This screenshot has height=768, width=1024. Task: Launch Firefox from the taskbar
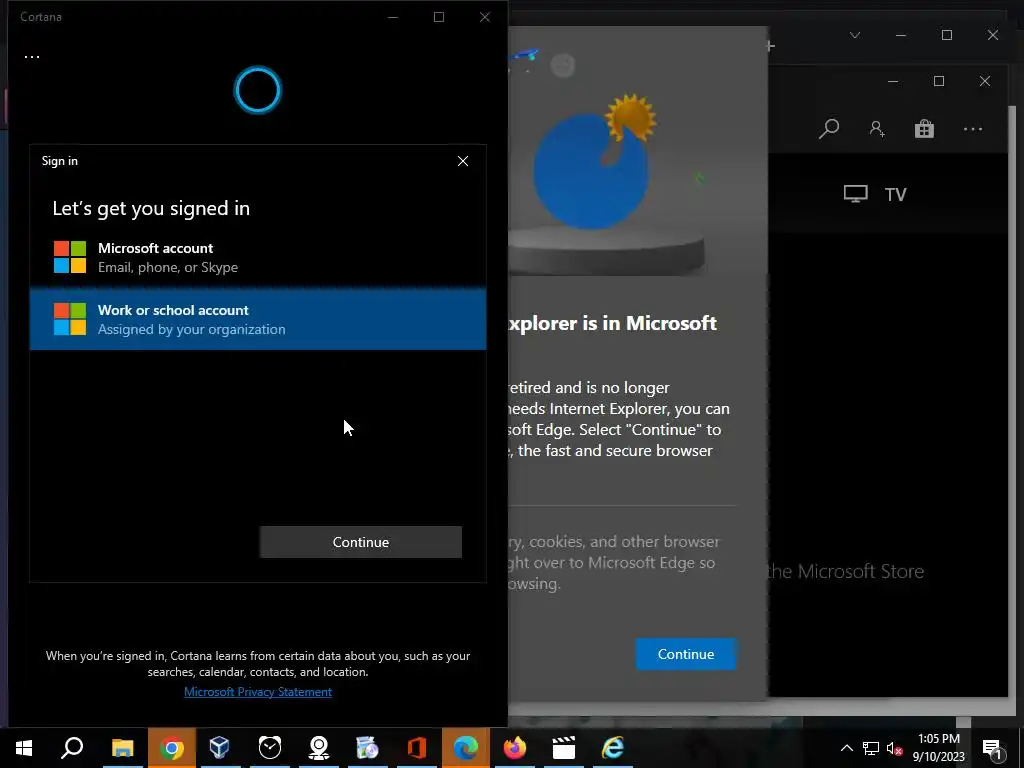[515, 748]
